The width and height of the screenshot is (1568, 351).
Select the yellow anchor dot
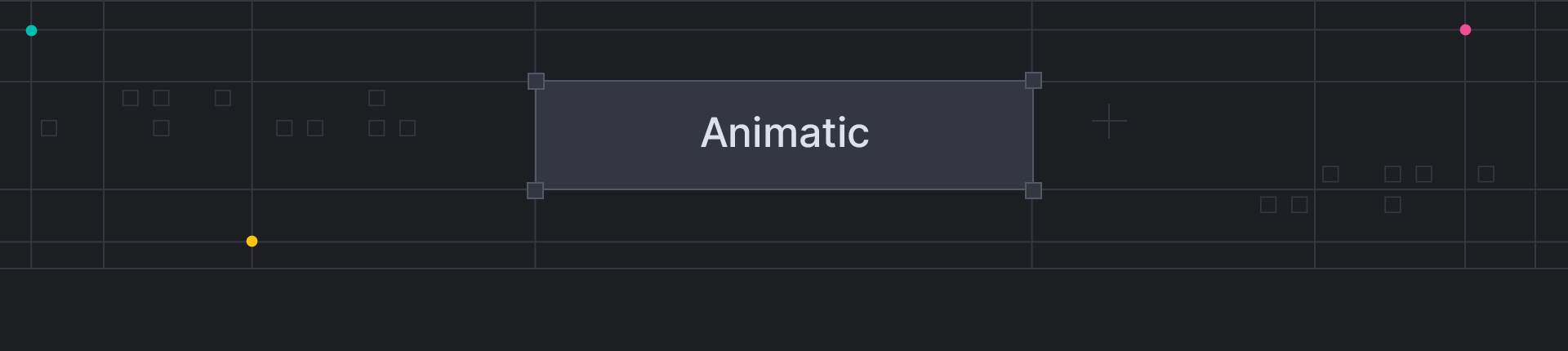252,241
